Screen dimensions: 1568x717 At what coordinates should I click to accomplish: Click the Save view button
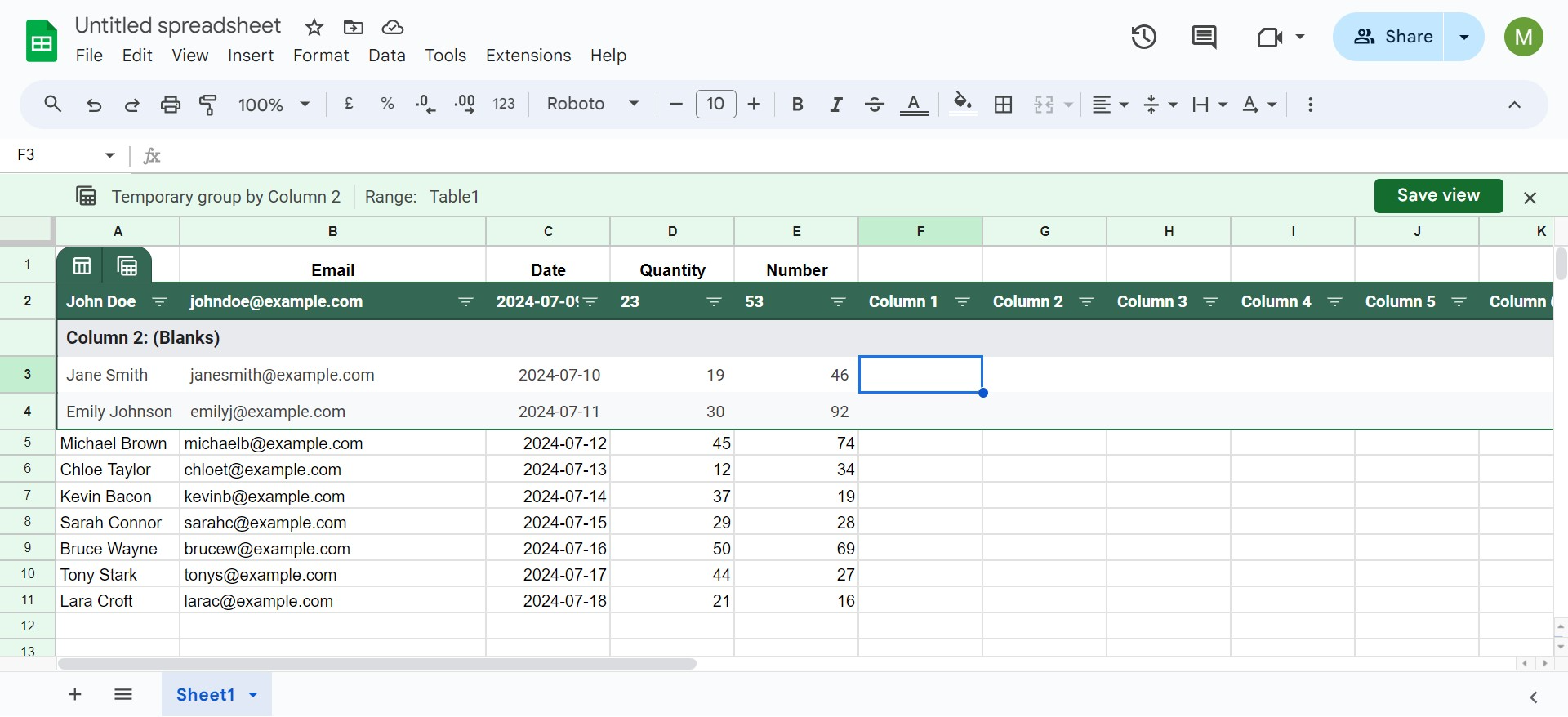1438,195
